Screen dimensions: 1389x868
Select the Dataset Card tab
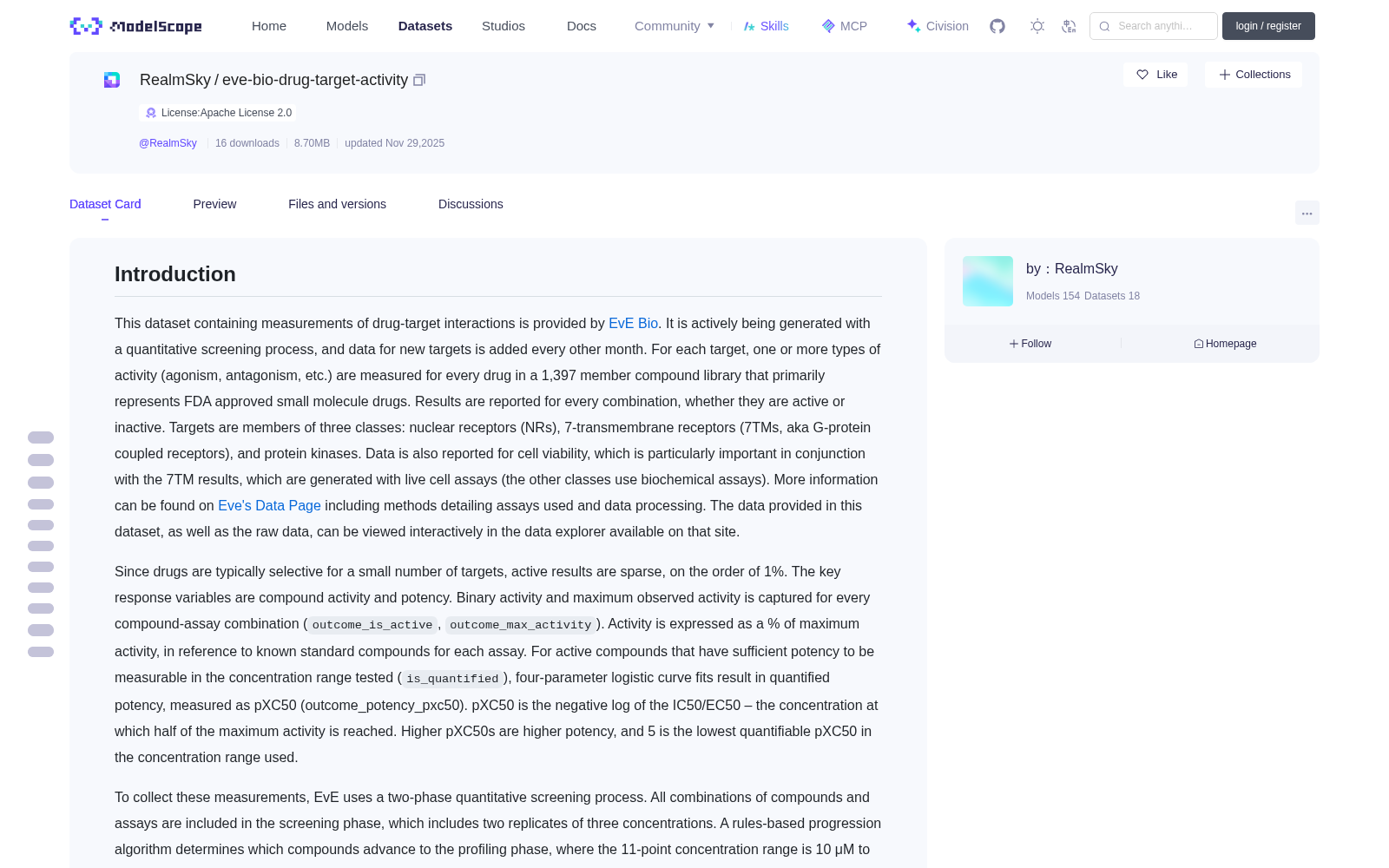coord(105,204)
